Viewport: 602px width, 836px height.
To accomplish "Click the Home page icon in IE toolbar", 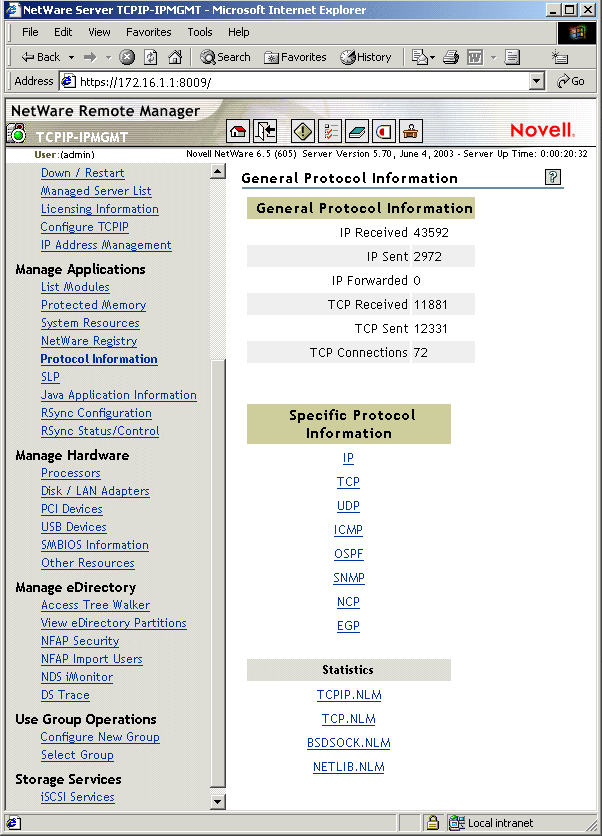I will tap(175, 57).
